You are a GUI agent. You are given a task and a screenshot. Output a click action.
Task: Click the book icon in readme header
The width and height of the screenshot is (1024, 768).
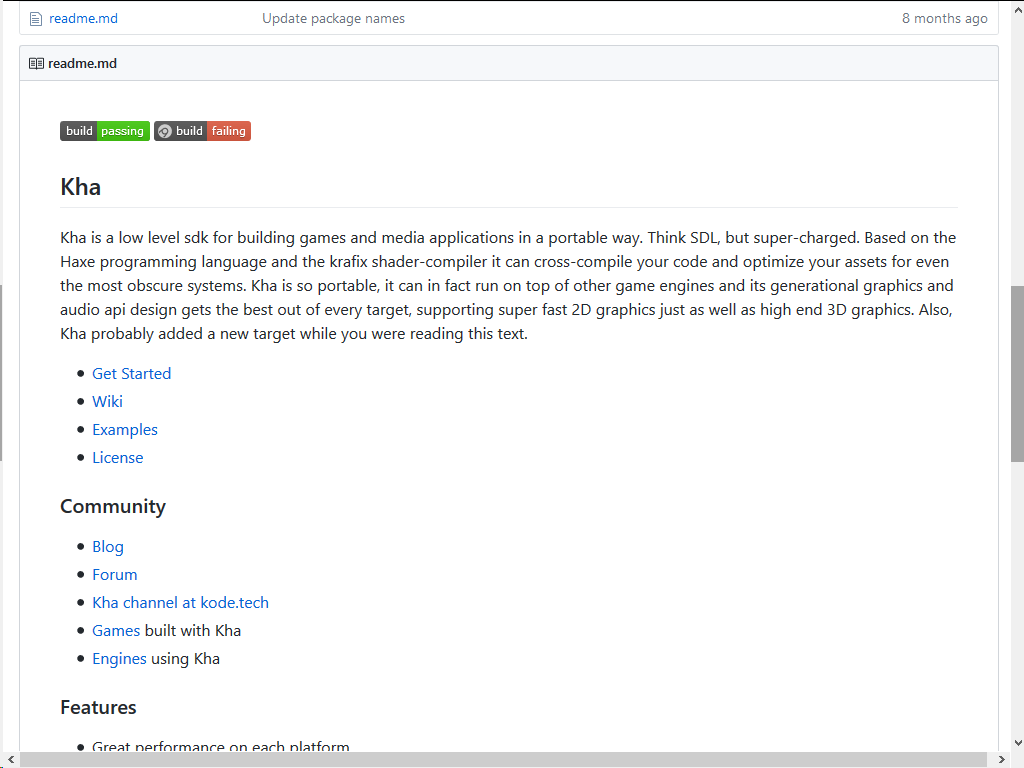37,63
